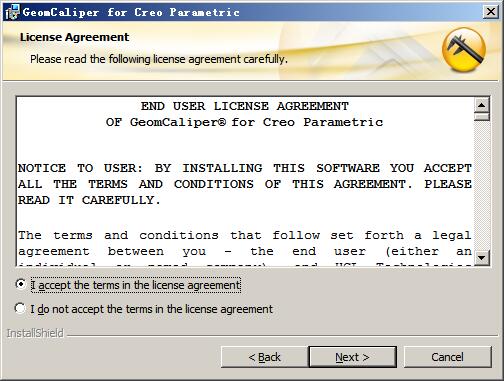Click the accept terms label text
Image resolution: width=504 pixels, height=381 pixels.
135,285
